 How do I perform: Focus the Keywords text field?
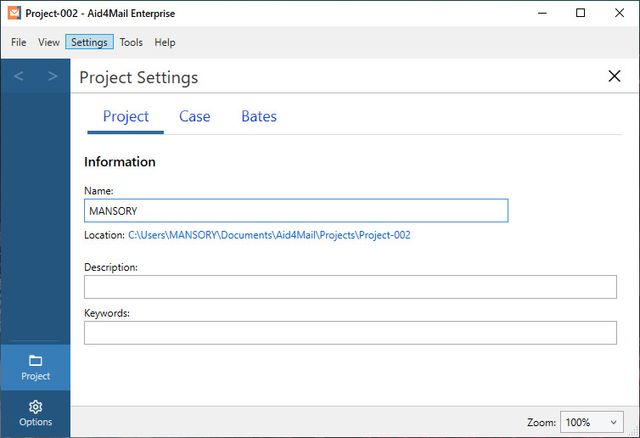click(x=350, y=333)
